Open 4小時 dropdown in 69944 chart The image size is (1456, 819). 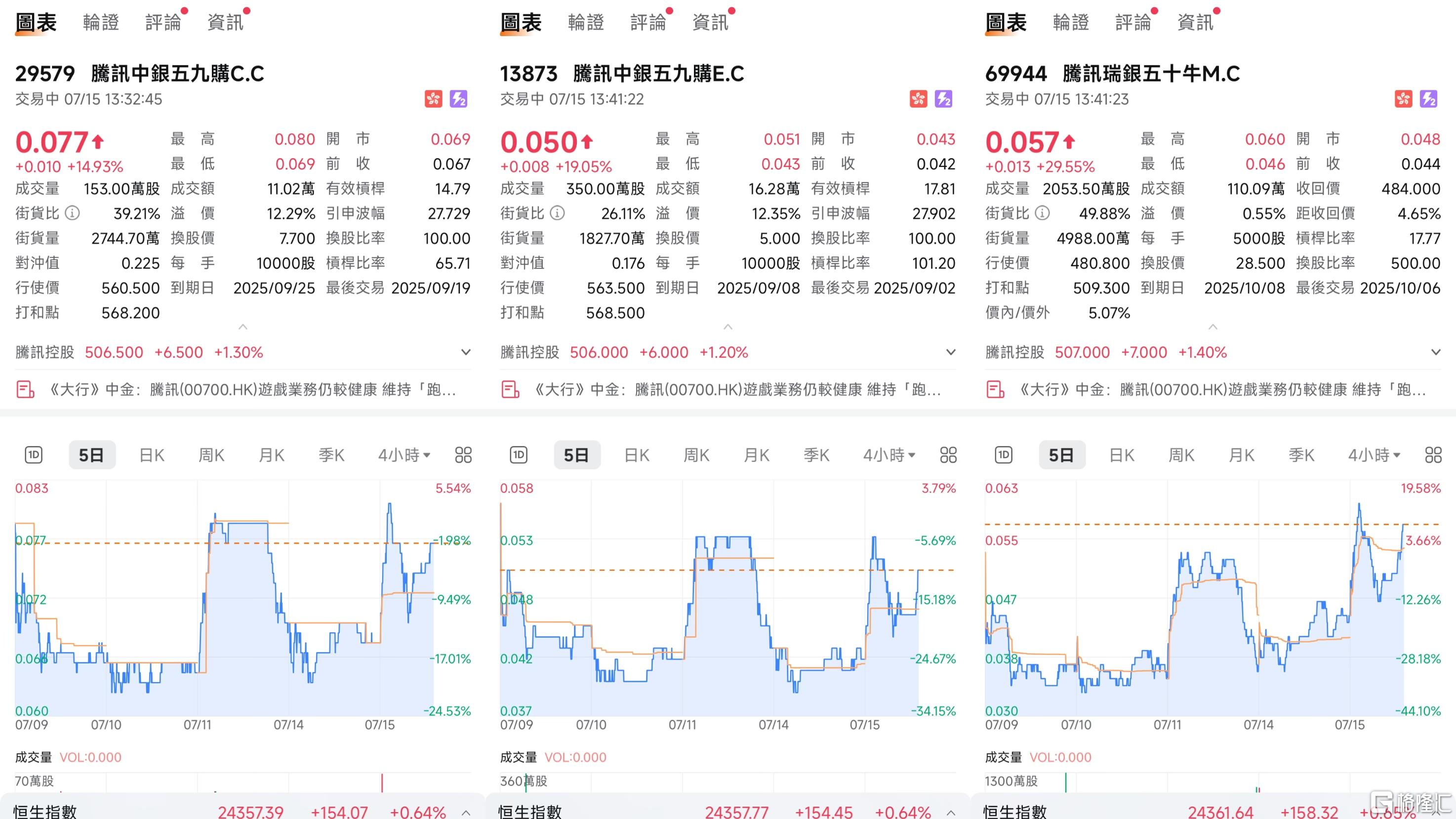[x=1374, y=455]
